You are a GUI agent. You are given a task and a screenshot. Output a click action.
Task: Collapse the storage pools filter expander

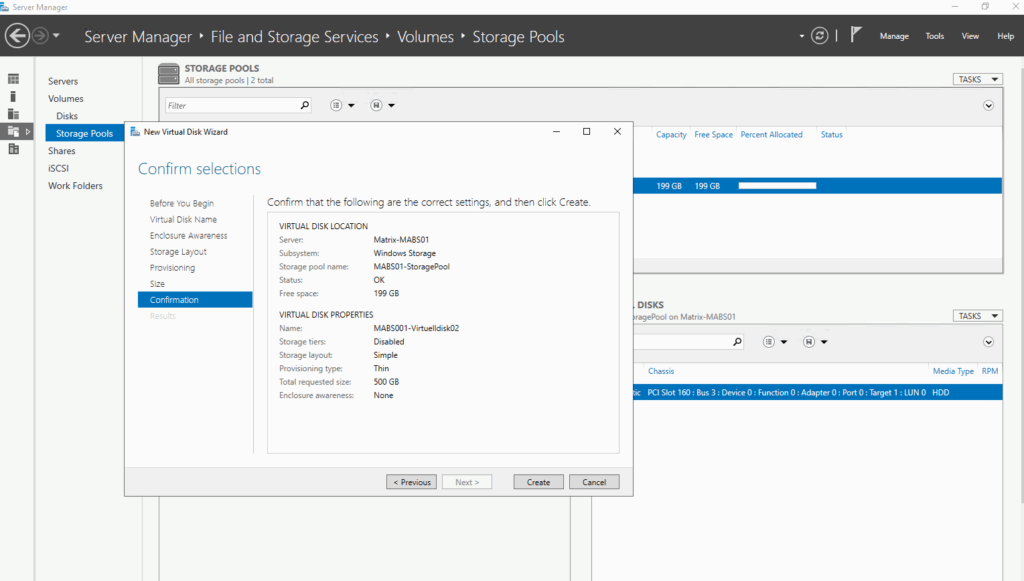pyautogui.click(x=988, y=105)
